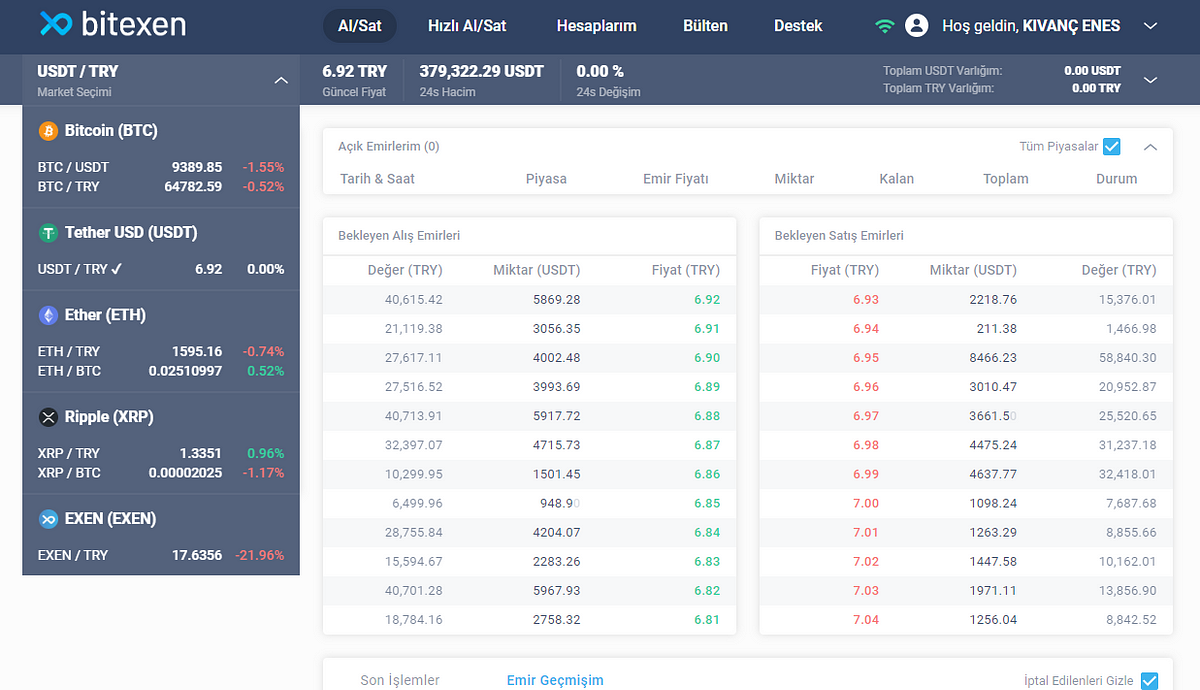Select the BTC / USDT market

click(x=161, y=167)
